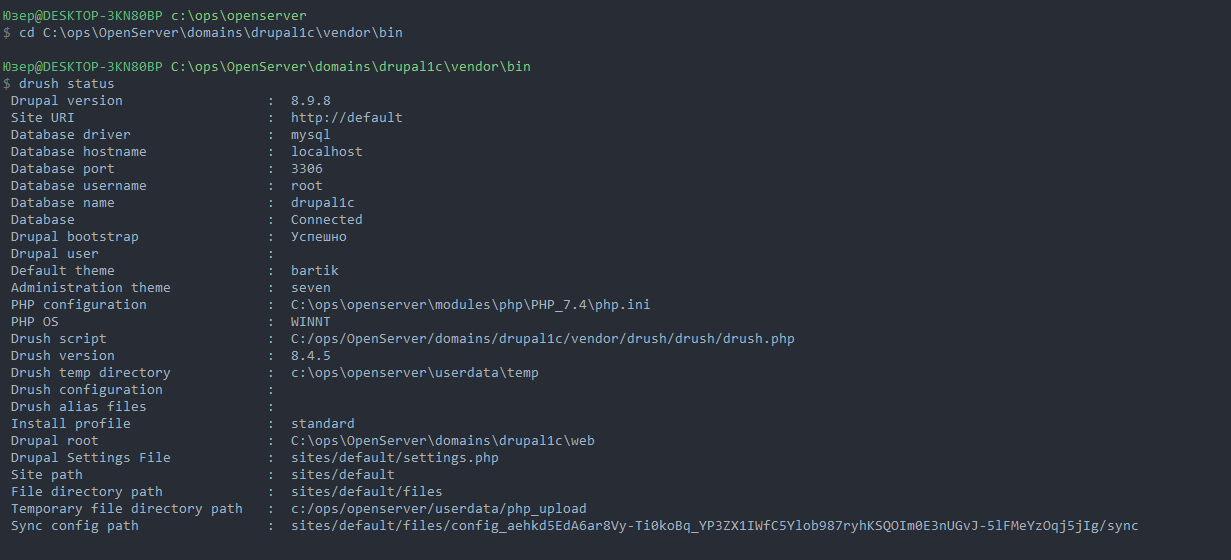Screen dimensions: 1231x560
Task: Click the Install profile value standard
Action: 322,424
